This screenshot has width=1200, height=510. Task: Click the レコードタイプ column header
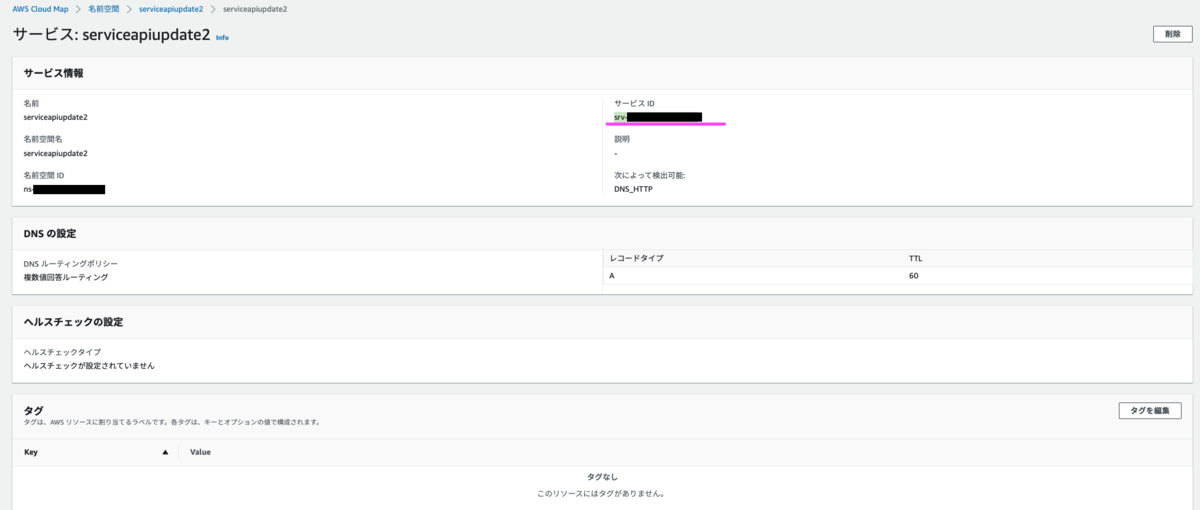[x=636, y=258]
